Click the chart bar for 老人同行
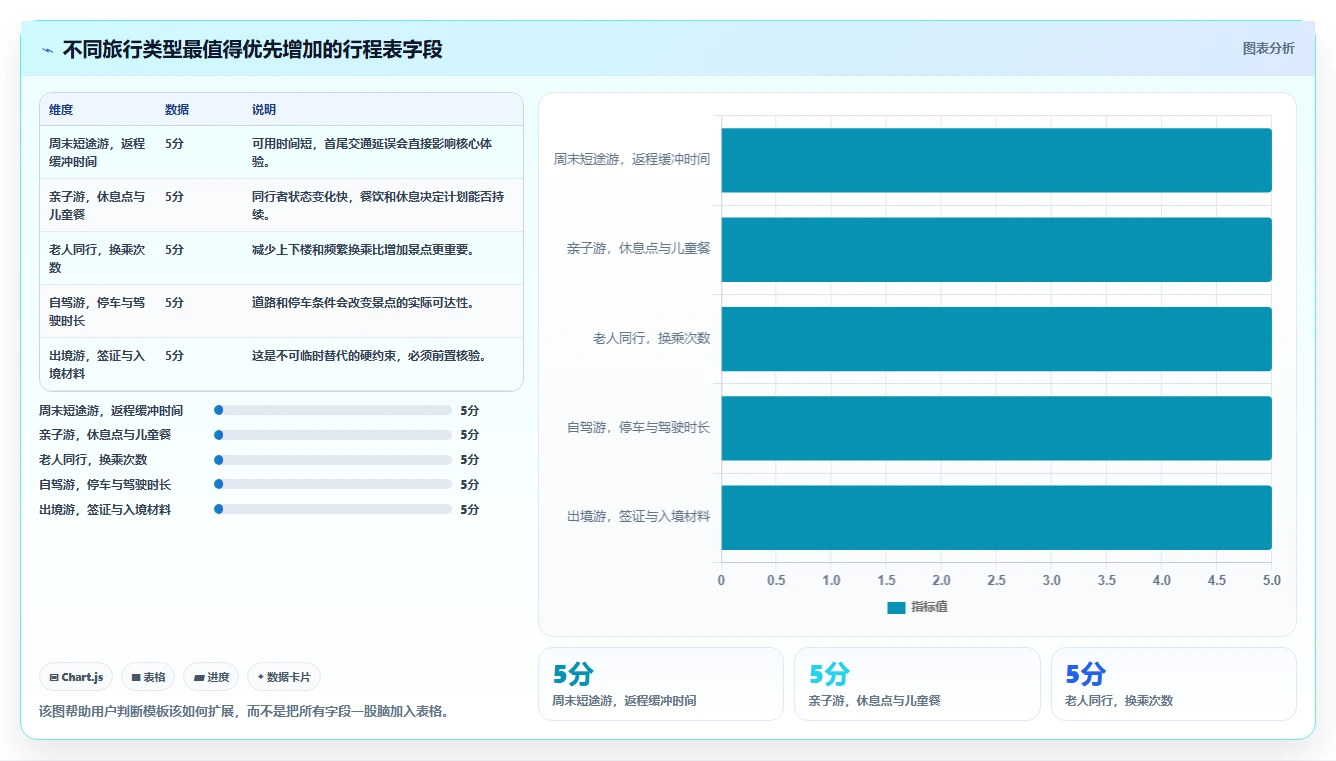 tap(996, 339)
